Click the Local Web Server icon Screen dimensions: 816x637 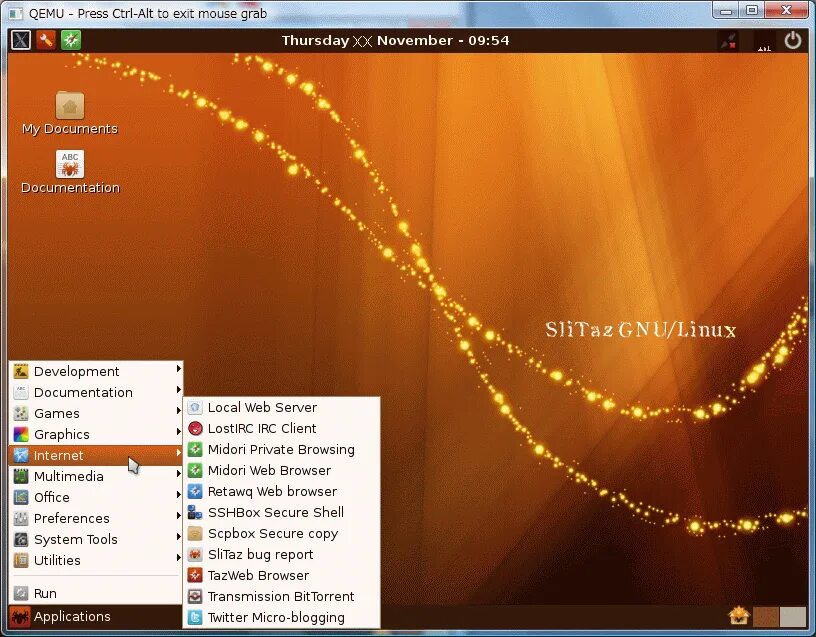195,407
